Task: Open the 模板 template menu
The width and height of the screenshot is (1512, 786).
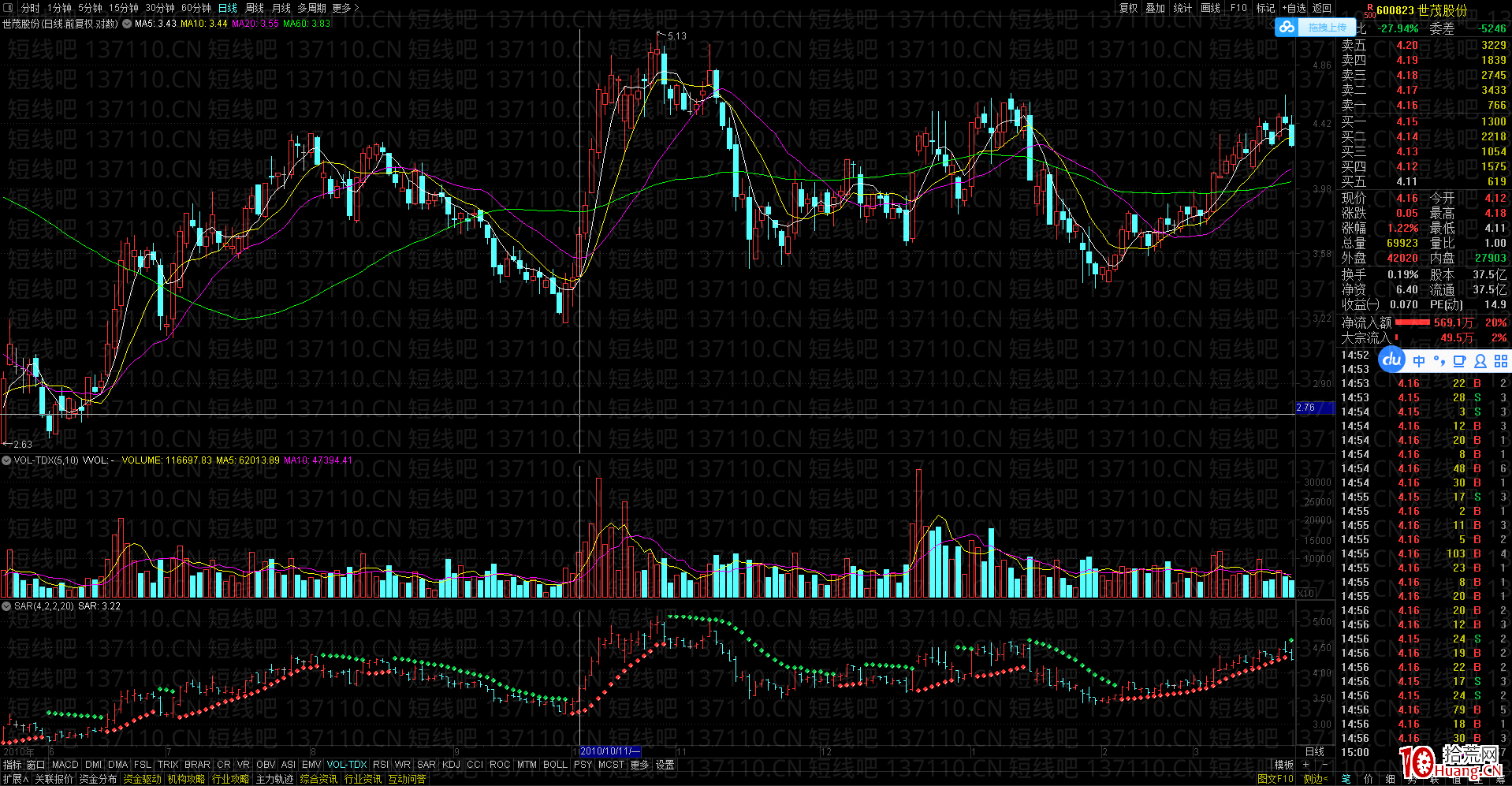Action: (x=1284, y=765)
